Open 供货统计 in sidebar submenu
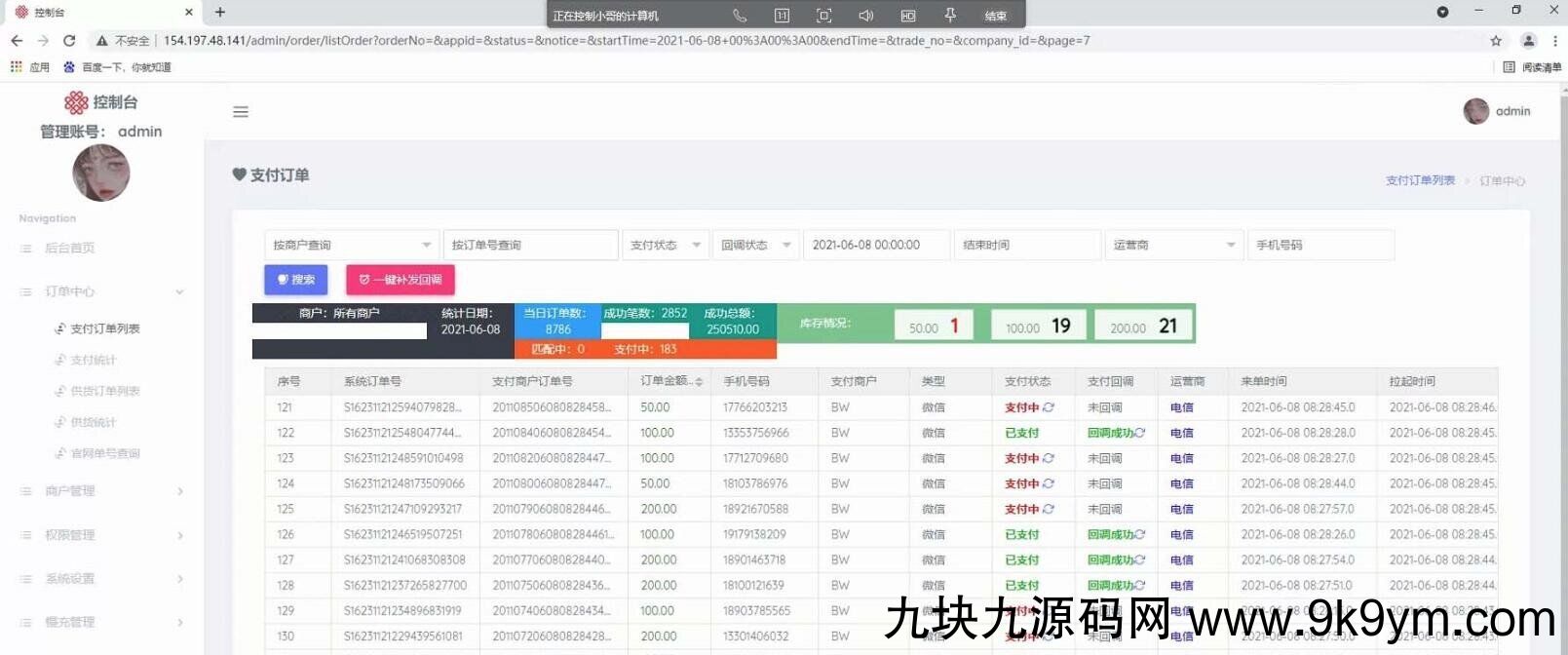 pos(94,422)
